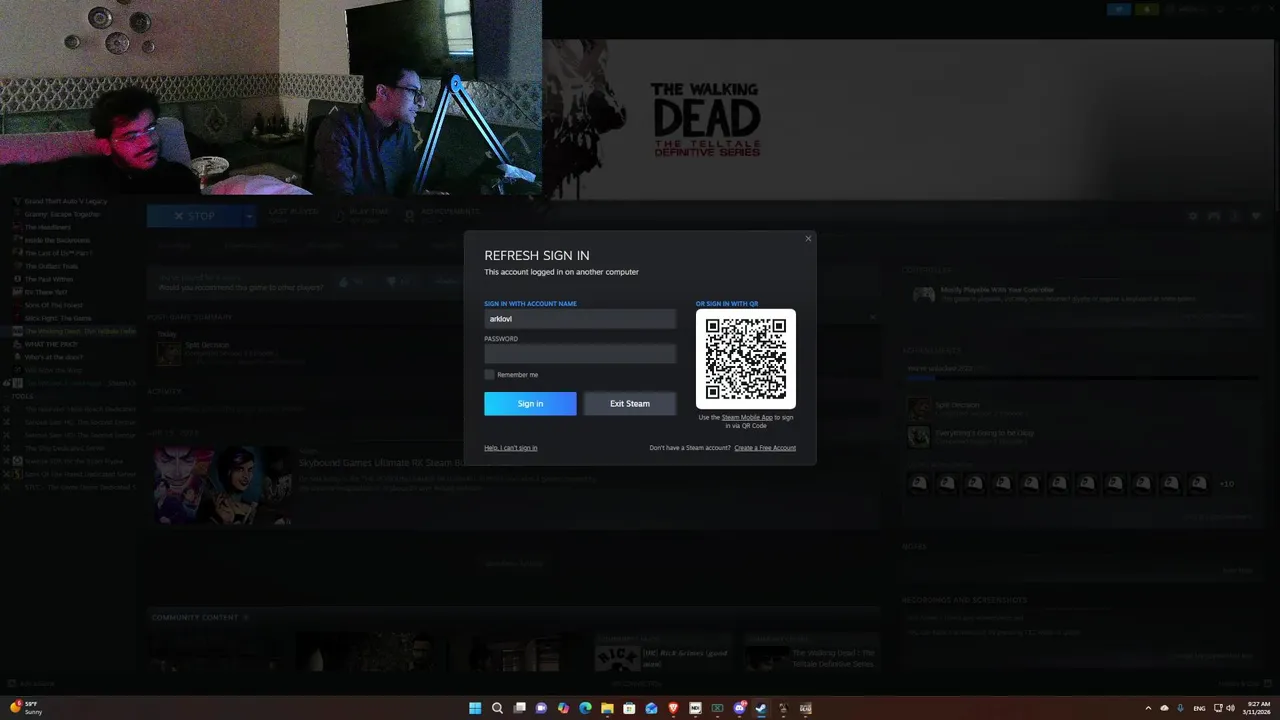Open the NDI app in the taskbar
1280x720 pixels.
(695, 708)
